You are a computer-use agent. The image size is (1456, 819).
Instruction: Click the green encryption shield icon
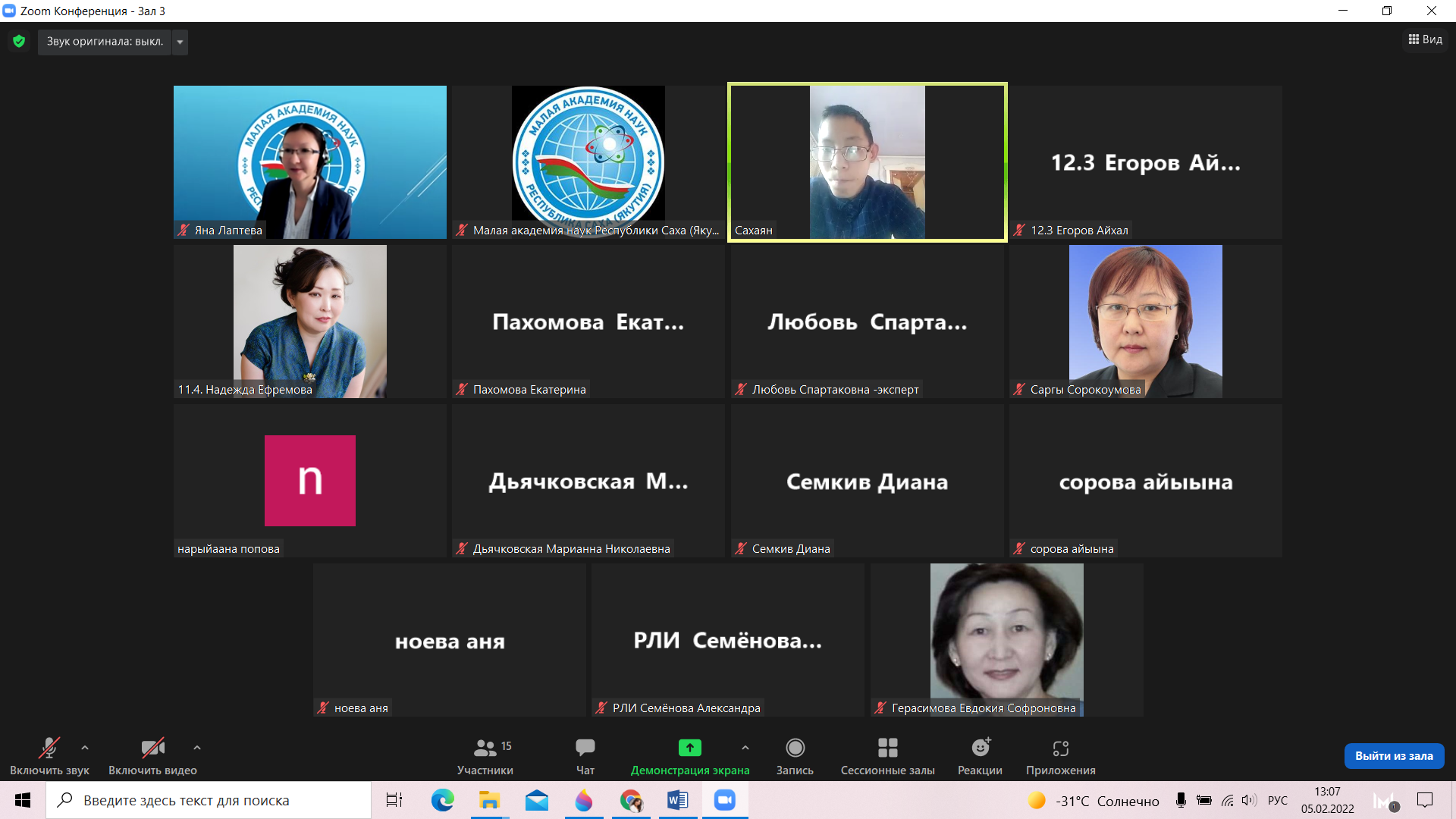(19, 42)
